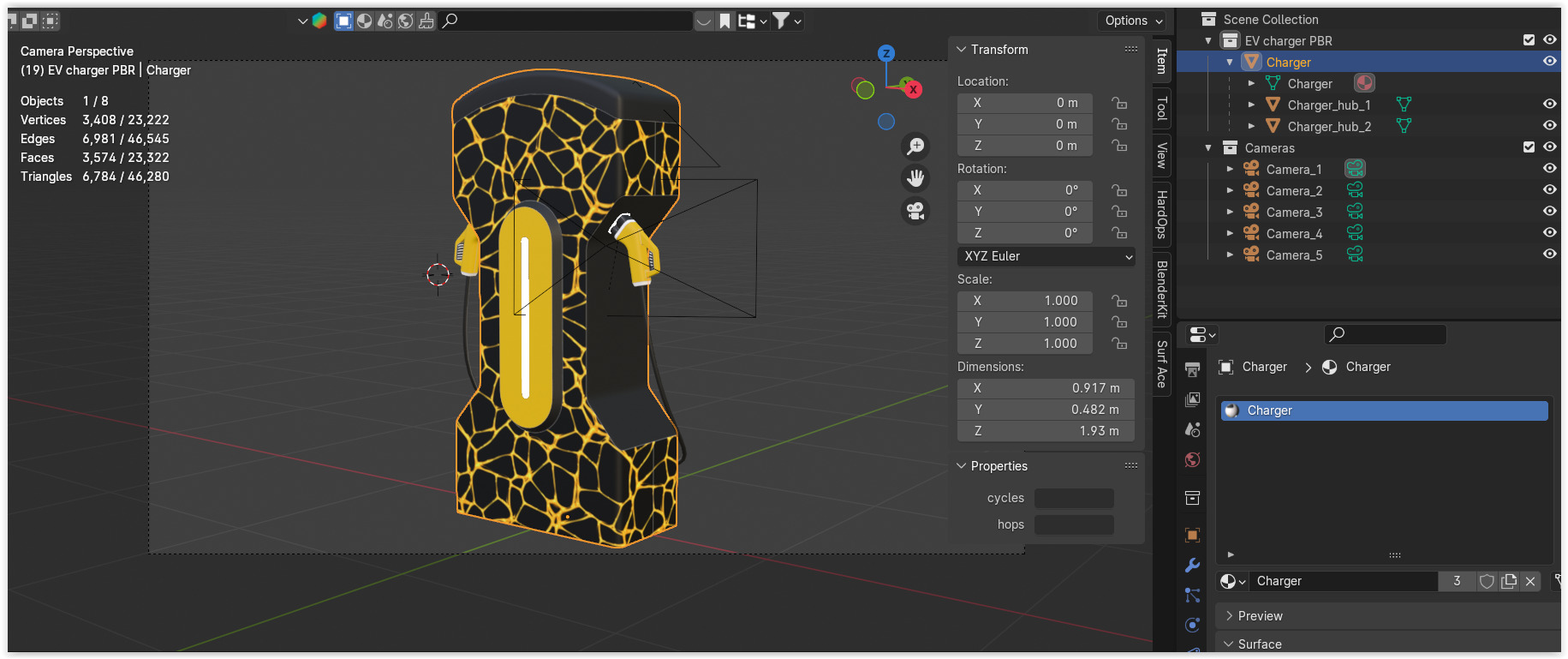Snap view to the blue Z axis gizmo

point(886,53)
